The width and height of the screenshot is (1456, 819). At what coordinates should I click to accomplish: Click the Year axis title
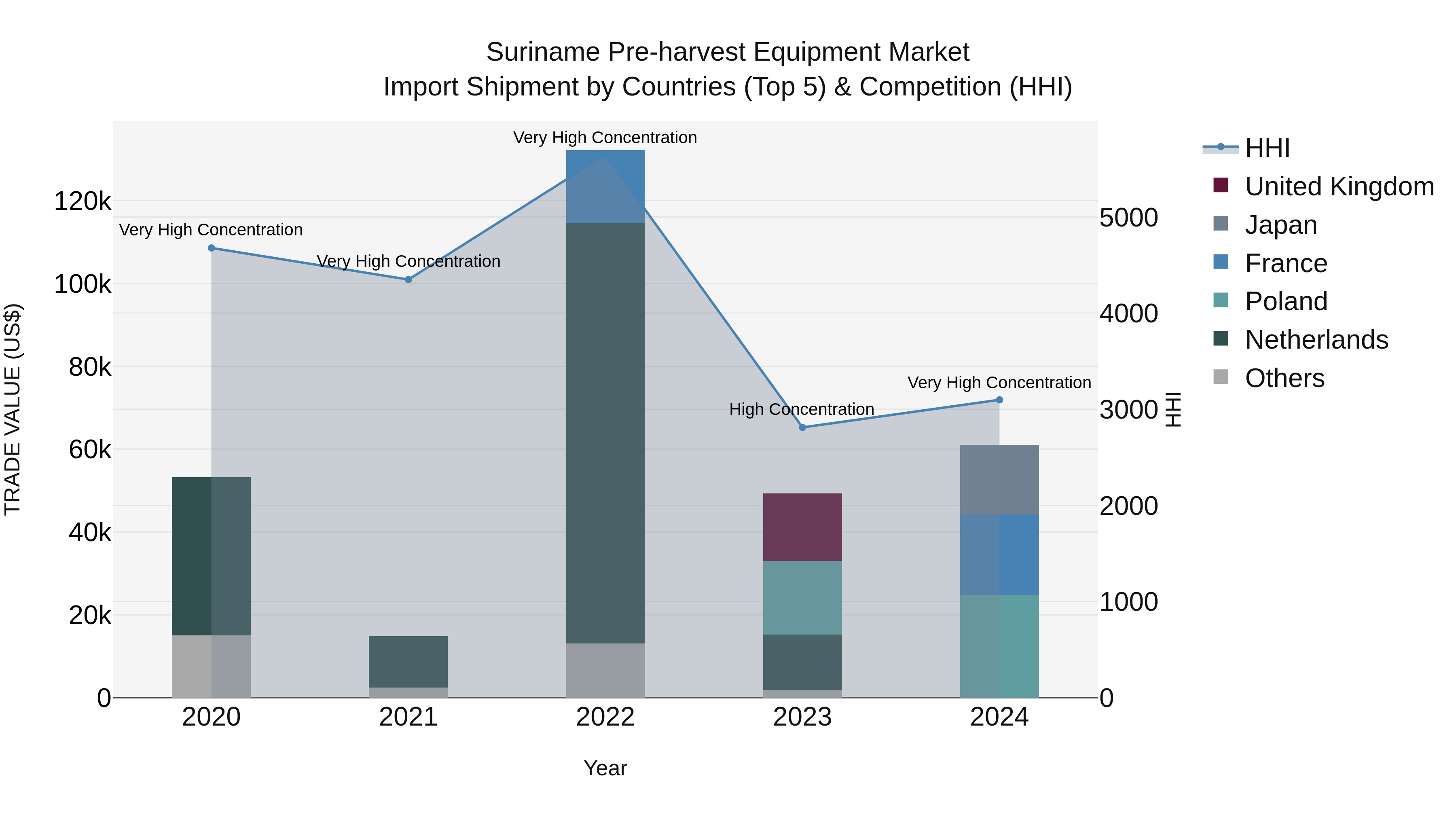(x=605, y=769)
